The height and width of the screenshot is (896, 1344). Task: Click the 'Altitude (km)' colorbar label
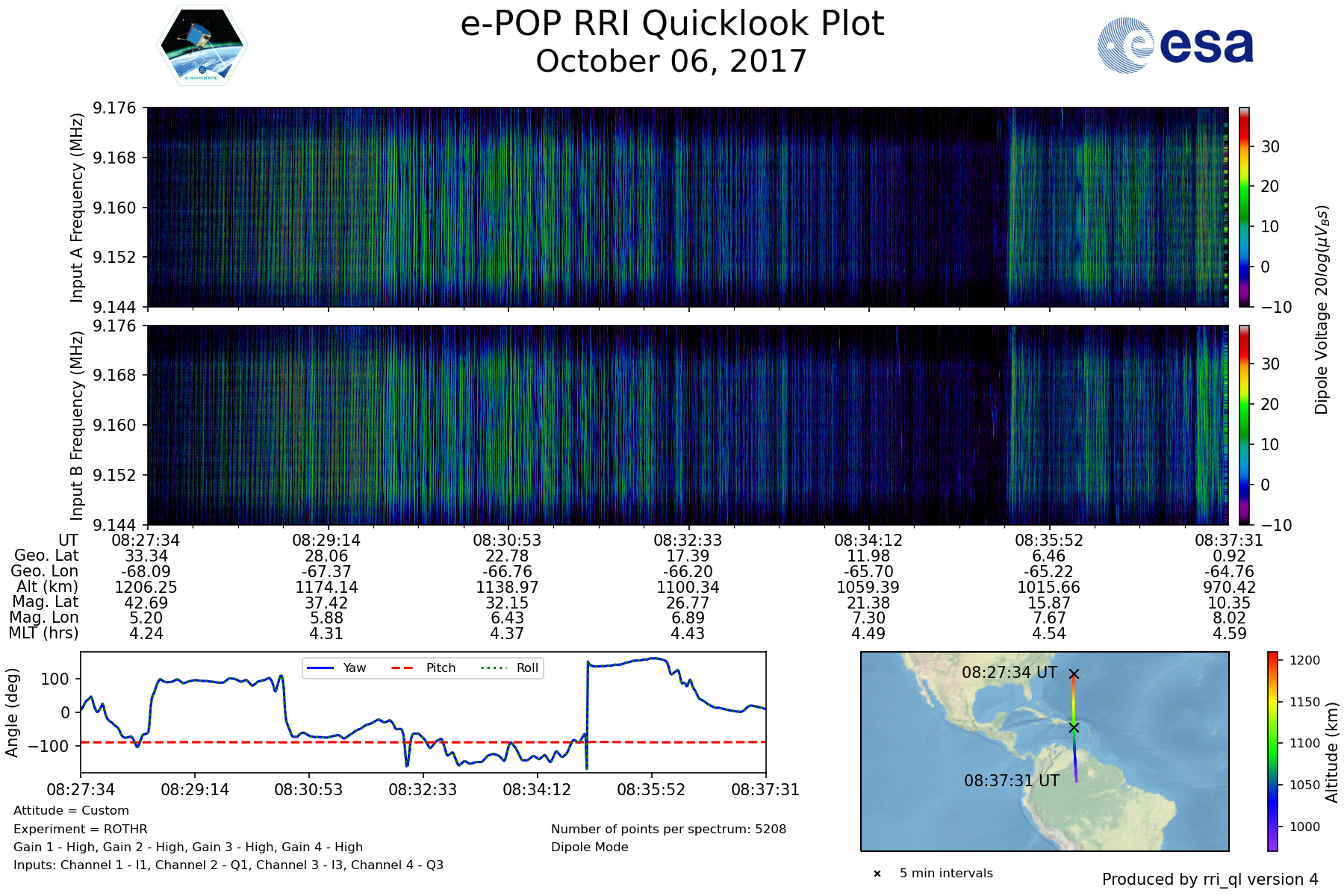click(x=1331, y=752)
